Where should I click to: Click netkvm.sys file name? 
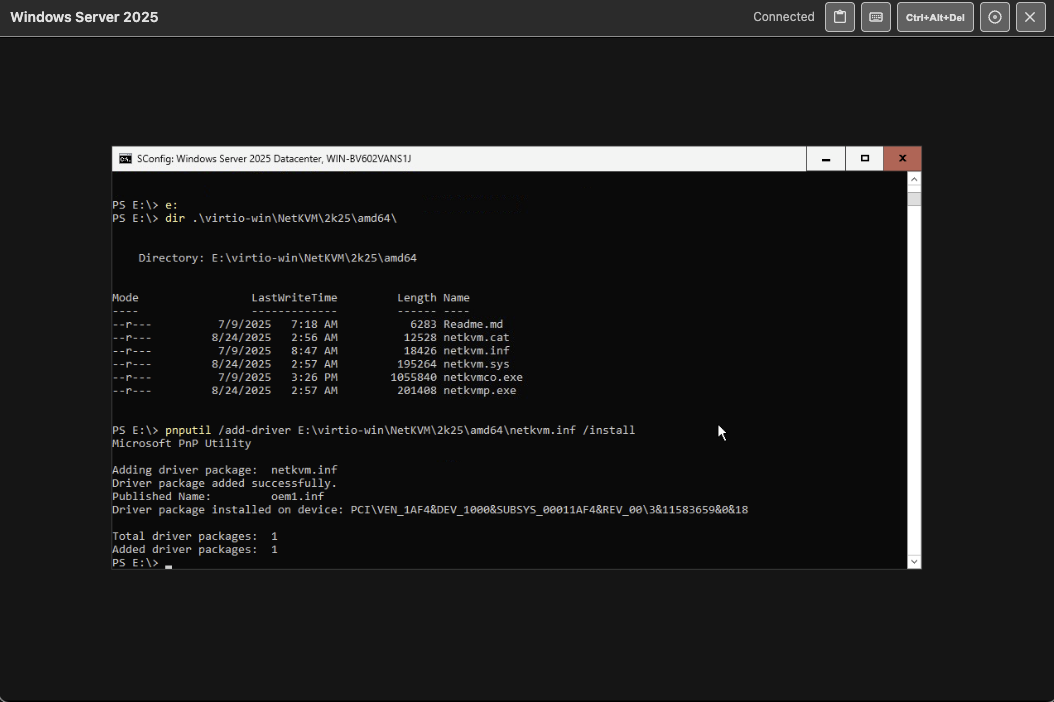pyautogui.click(x=476, y=364)
